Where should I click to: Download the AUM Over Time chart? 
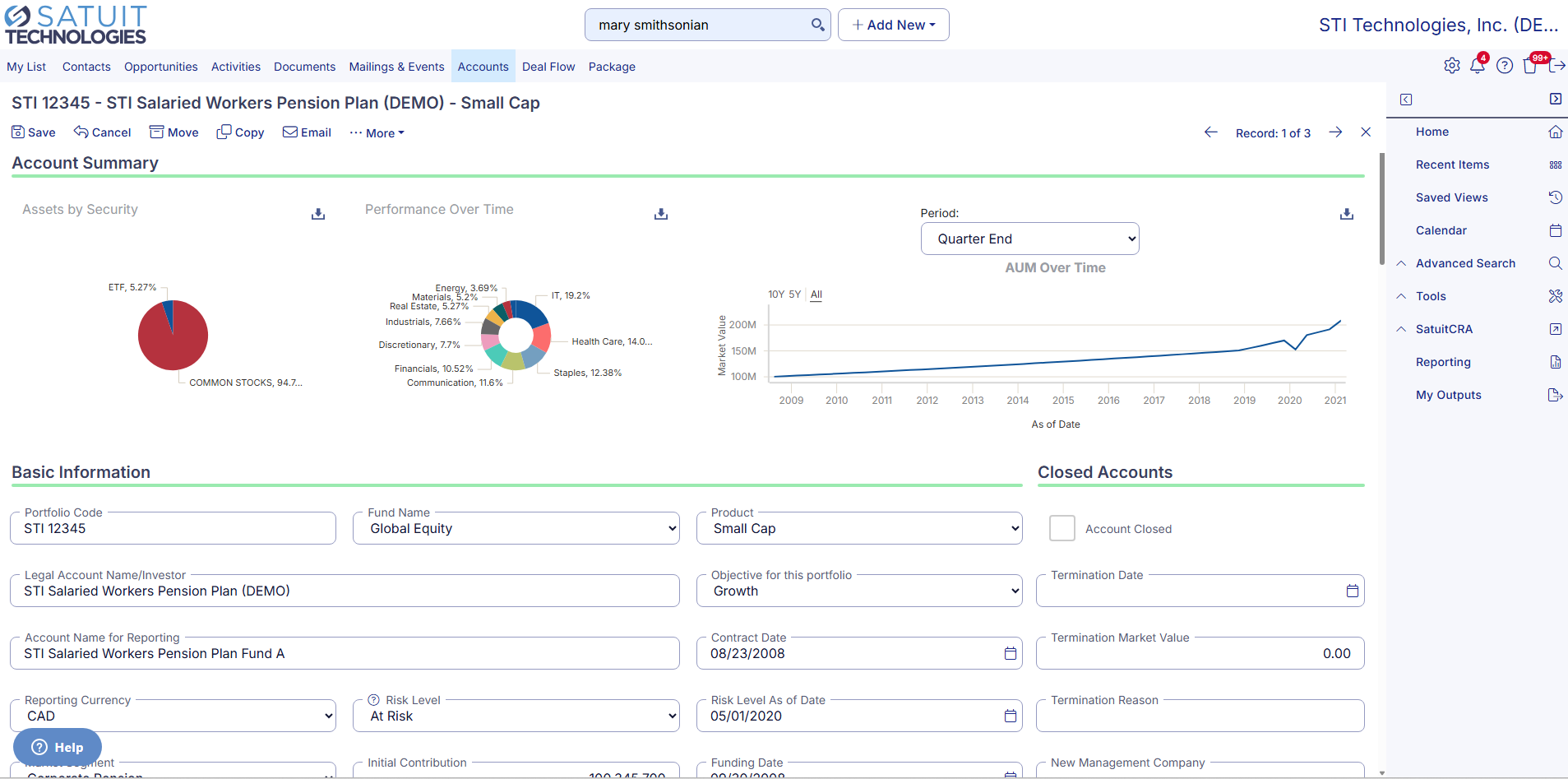point(1347,214)
